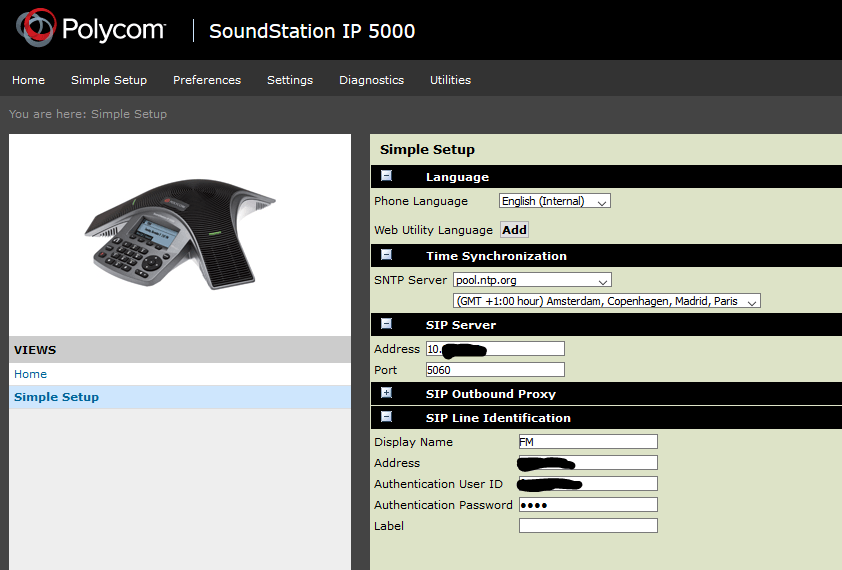Click the Polycom logo
Viewport: 842px width, 570px height.
[x=90, y=28]
